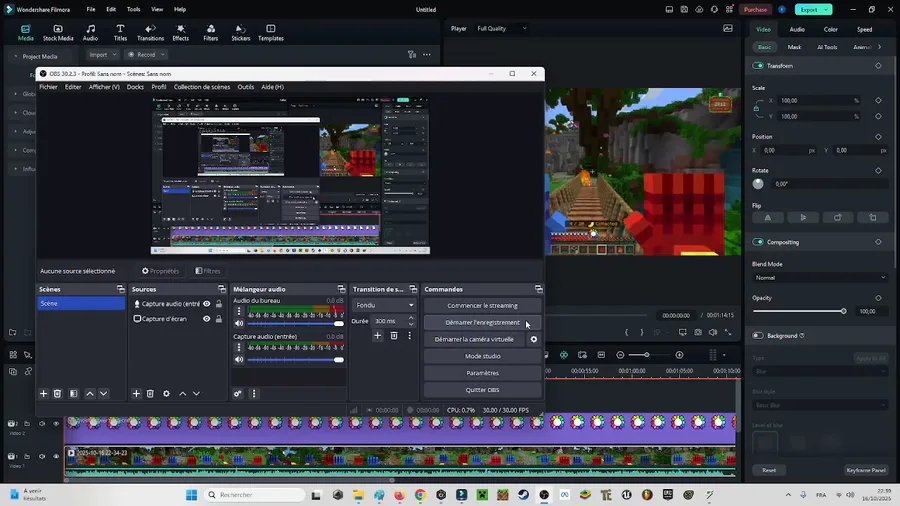
Task: Open Fichier menu in OBS
Action: click(48, 87)
